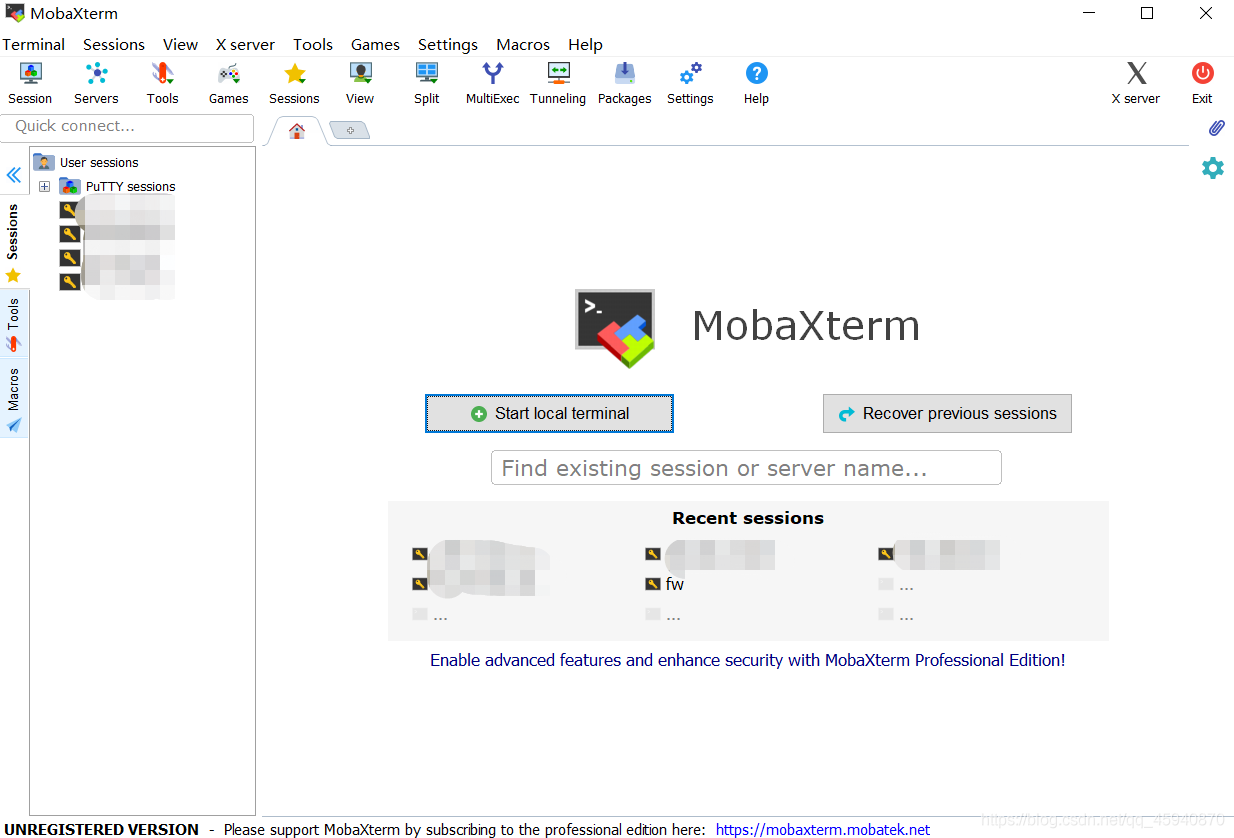The image size is (1234, 838).
Task: Open the Settings menu
Action: (448, 44)
